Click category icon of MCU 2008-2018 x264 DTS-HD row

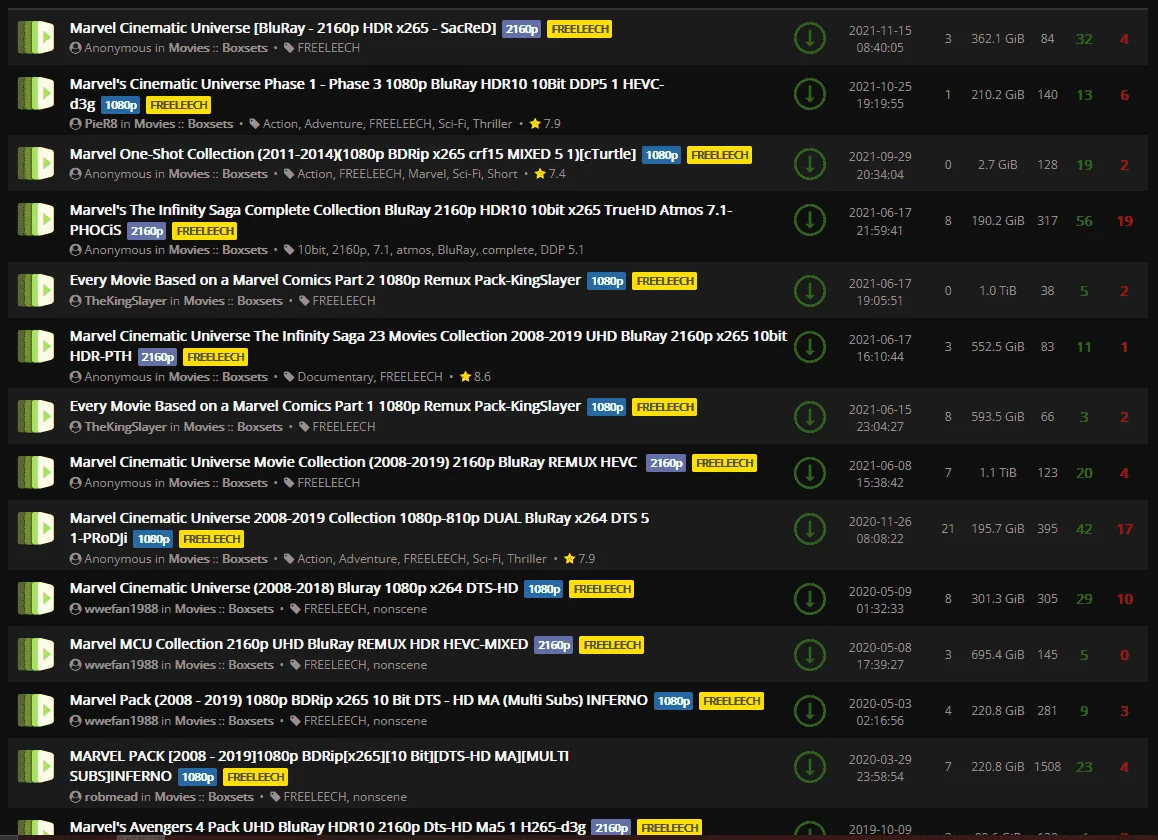tap(35, 598)
